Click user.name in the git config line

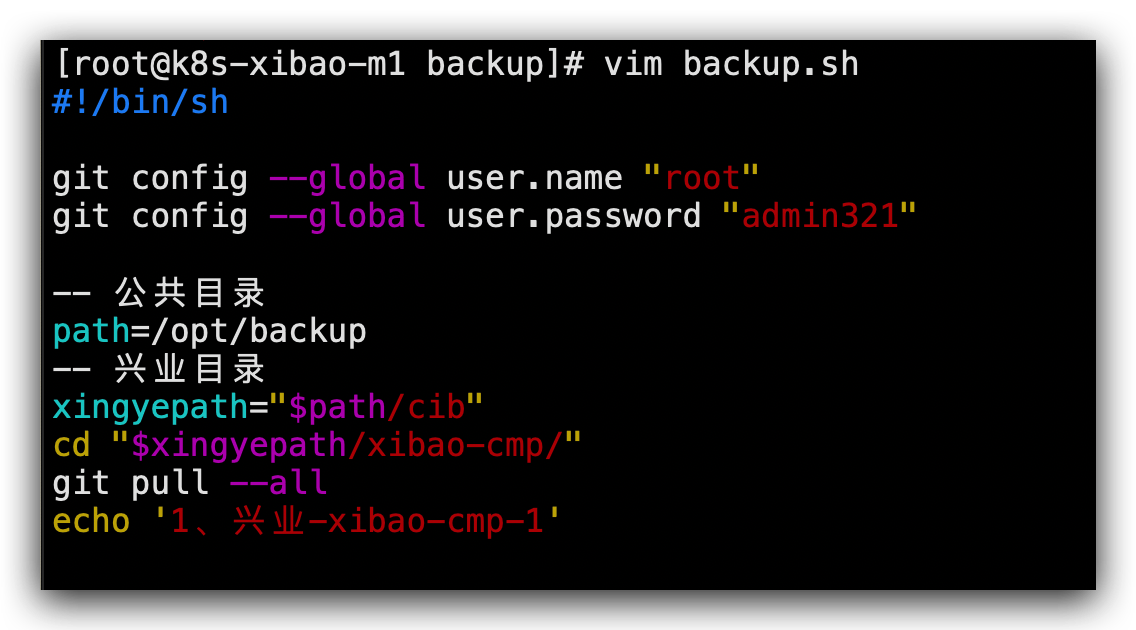534,179
